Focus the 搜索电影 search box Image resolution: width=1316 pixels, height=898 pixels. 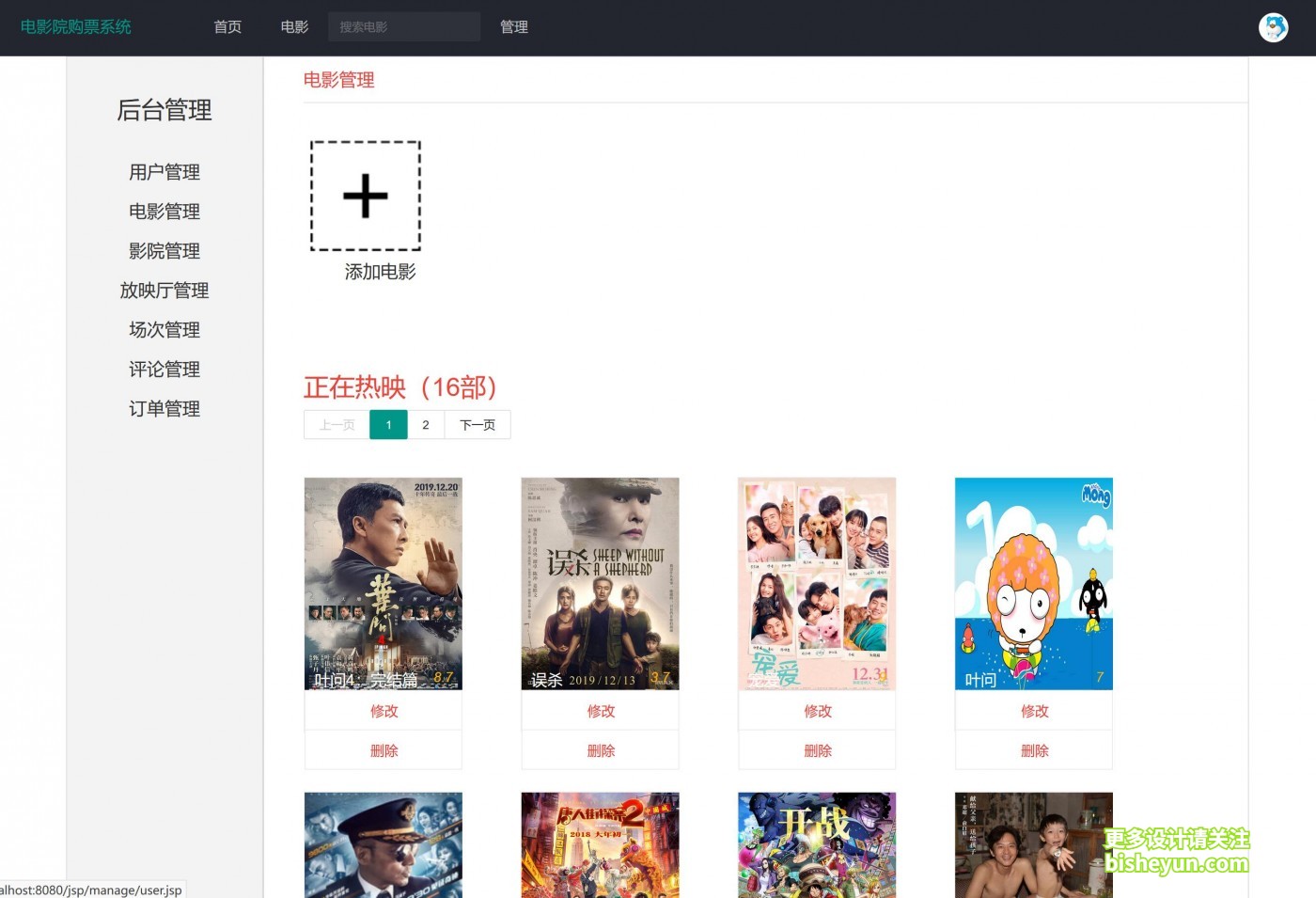point(403,27)
